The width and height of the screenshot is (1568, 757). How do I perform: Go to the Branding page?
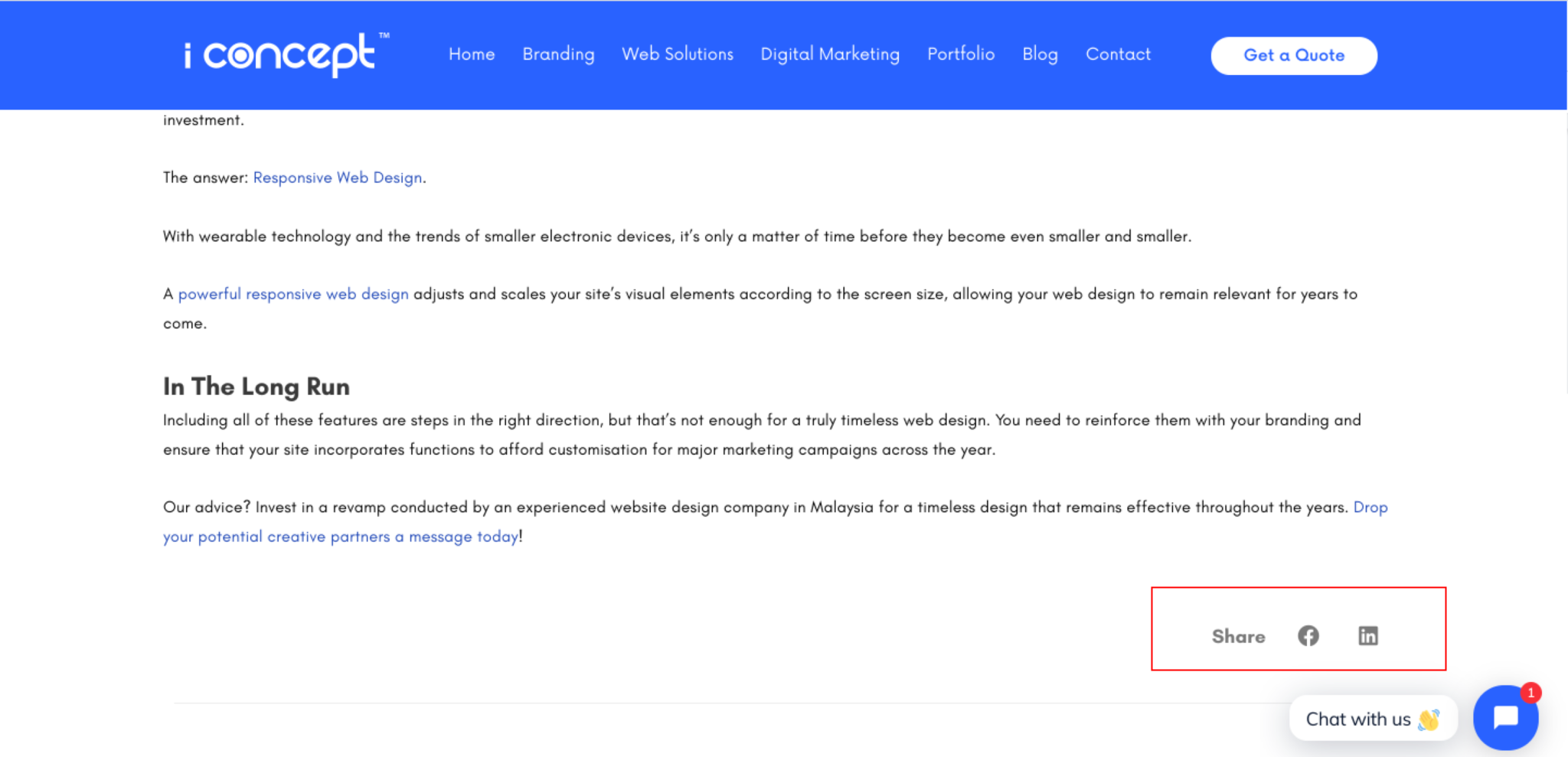(x=558, y=54)
